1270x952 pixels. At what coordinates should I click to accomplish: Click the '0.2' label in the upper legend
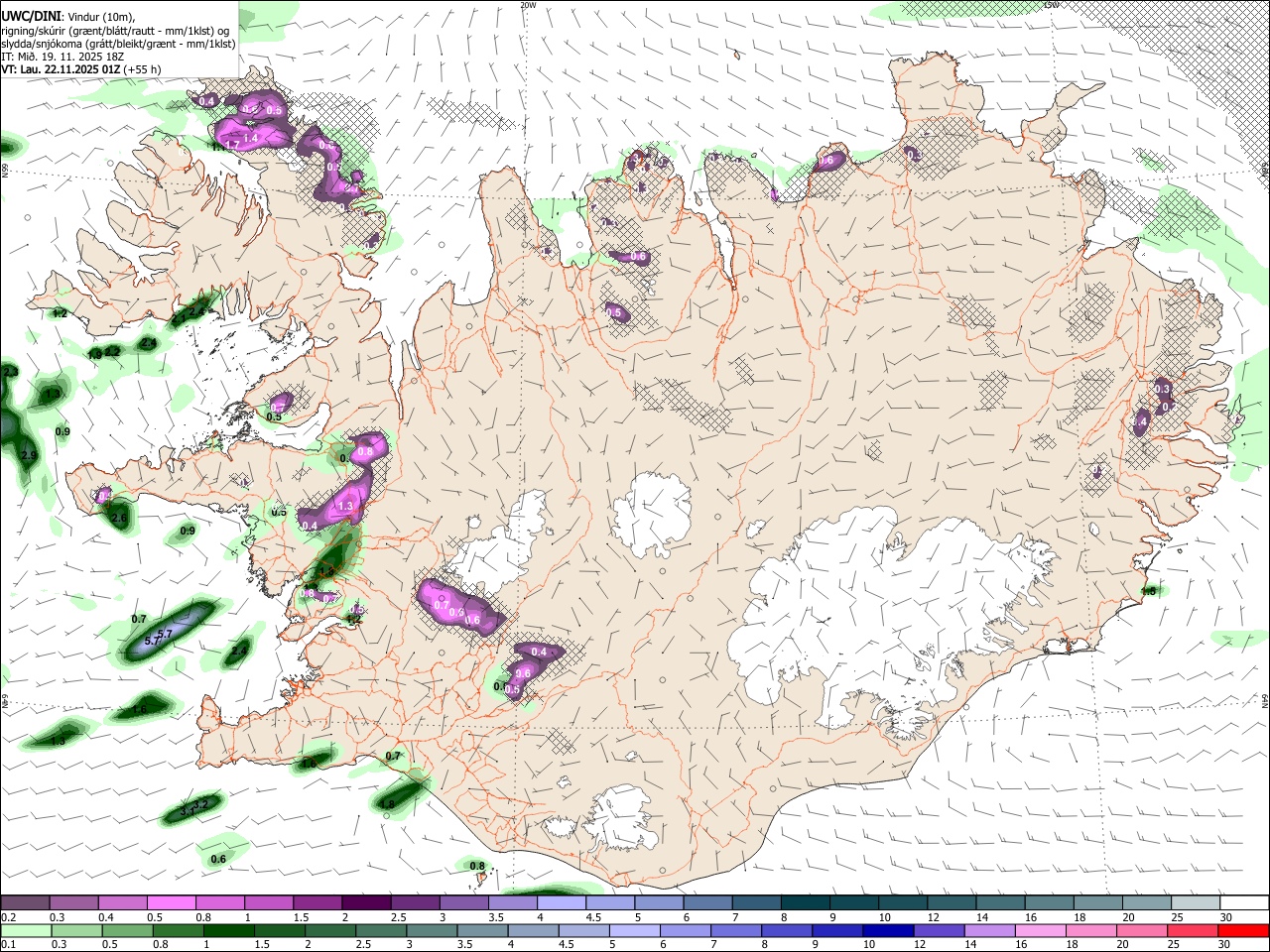8,917
